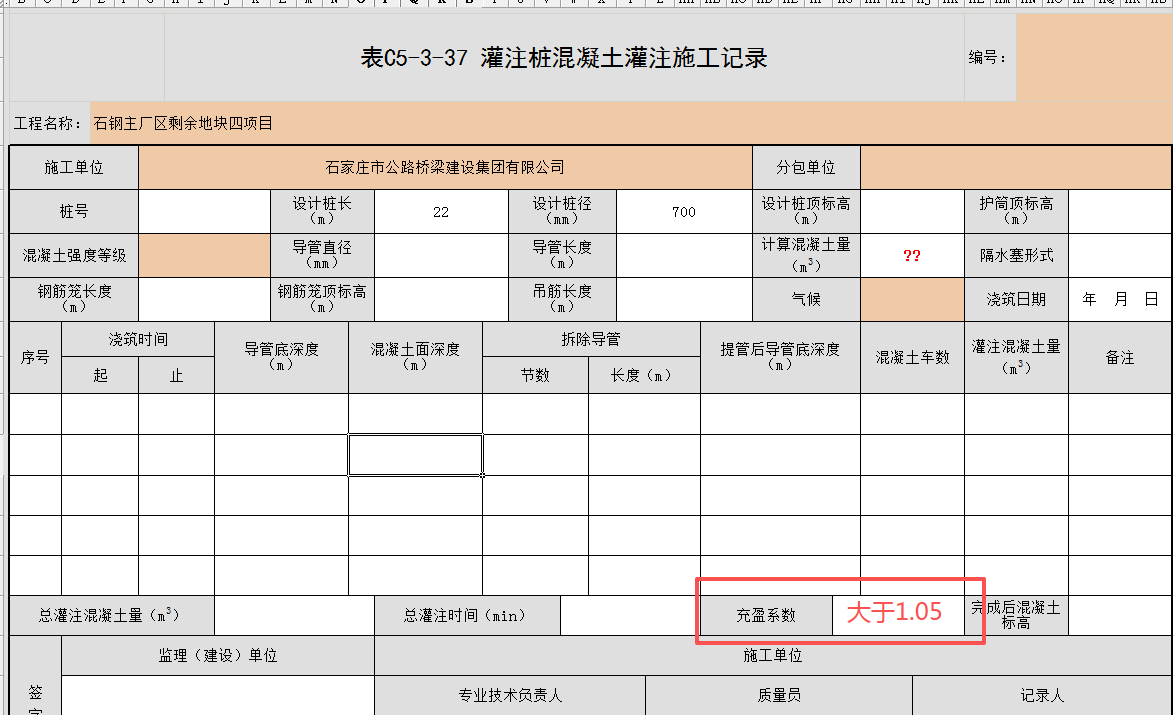Select the 年 月 日 date cell

point(1120,299)
